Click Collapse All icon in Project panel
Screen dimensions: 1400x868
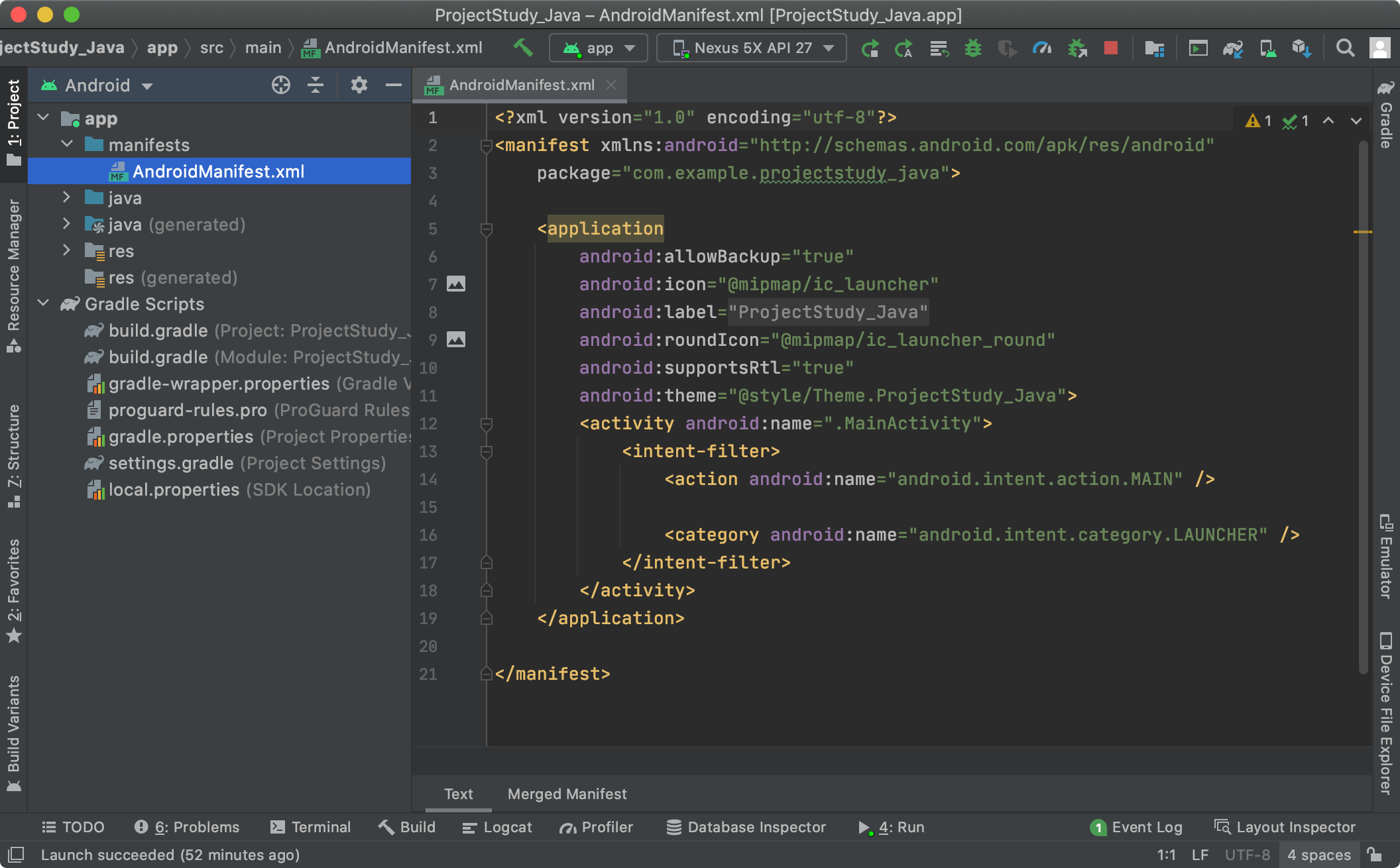click(x=316, y=85)
